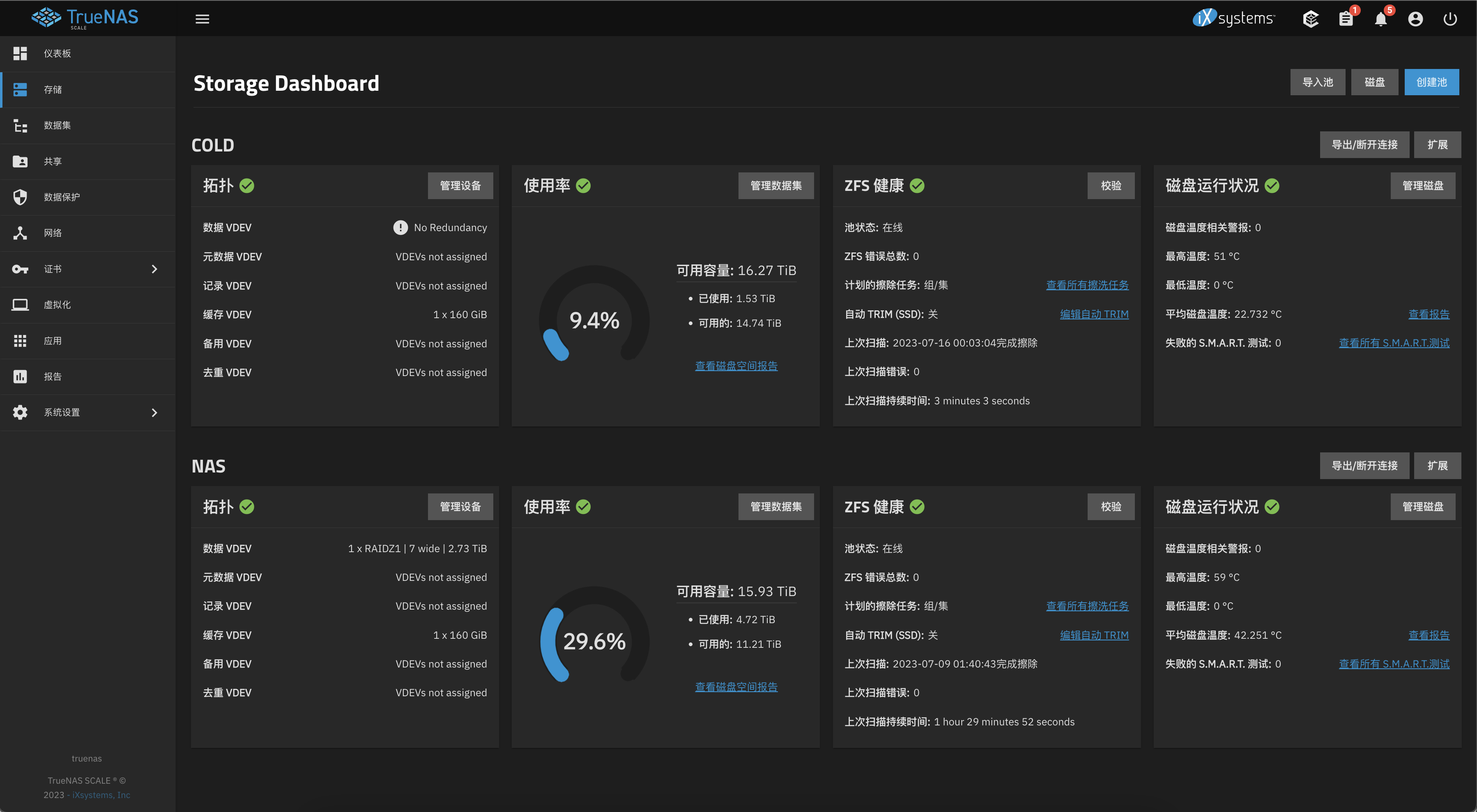The image size is (1477, 812).
Task: Expand the 证书 credentials submenu chevron
Action: pos(154,269)
